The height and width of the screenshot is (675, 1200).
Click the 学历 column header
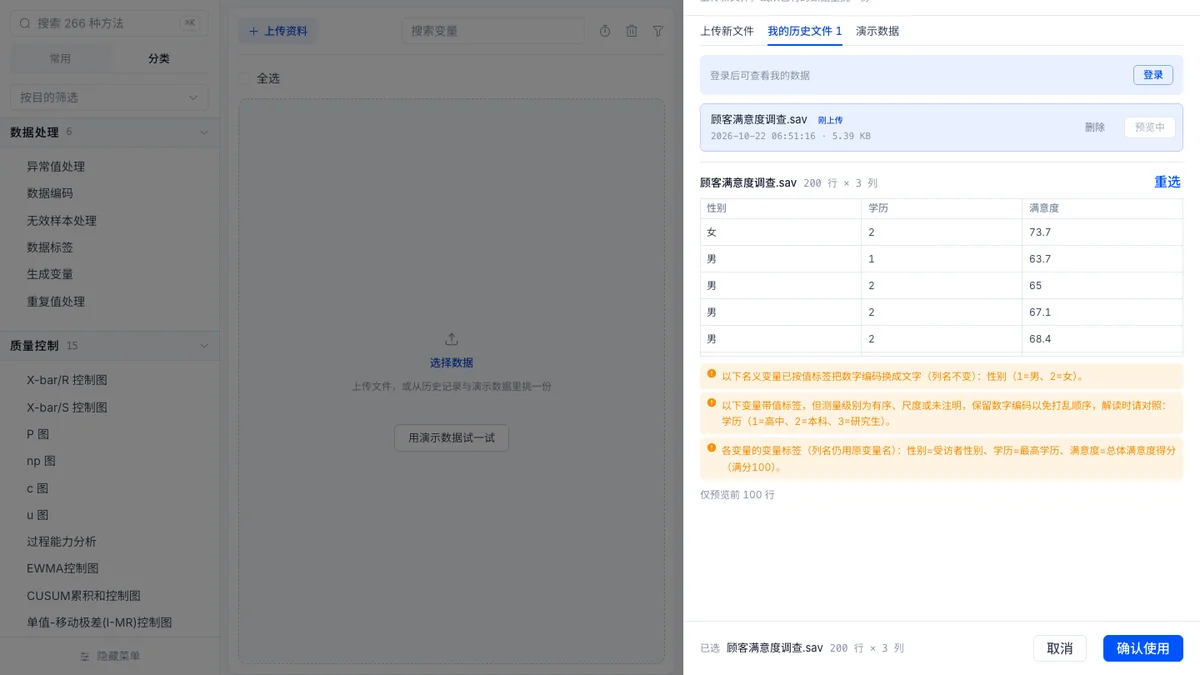pyautogui.click(x=942, y=208)
